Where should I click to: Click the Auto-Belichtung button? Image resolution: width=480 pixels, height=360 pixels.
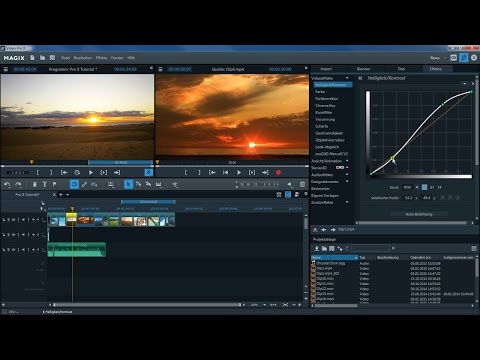[419, 214]
